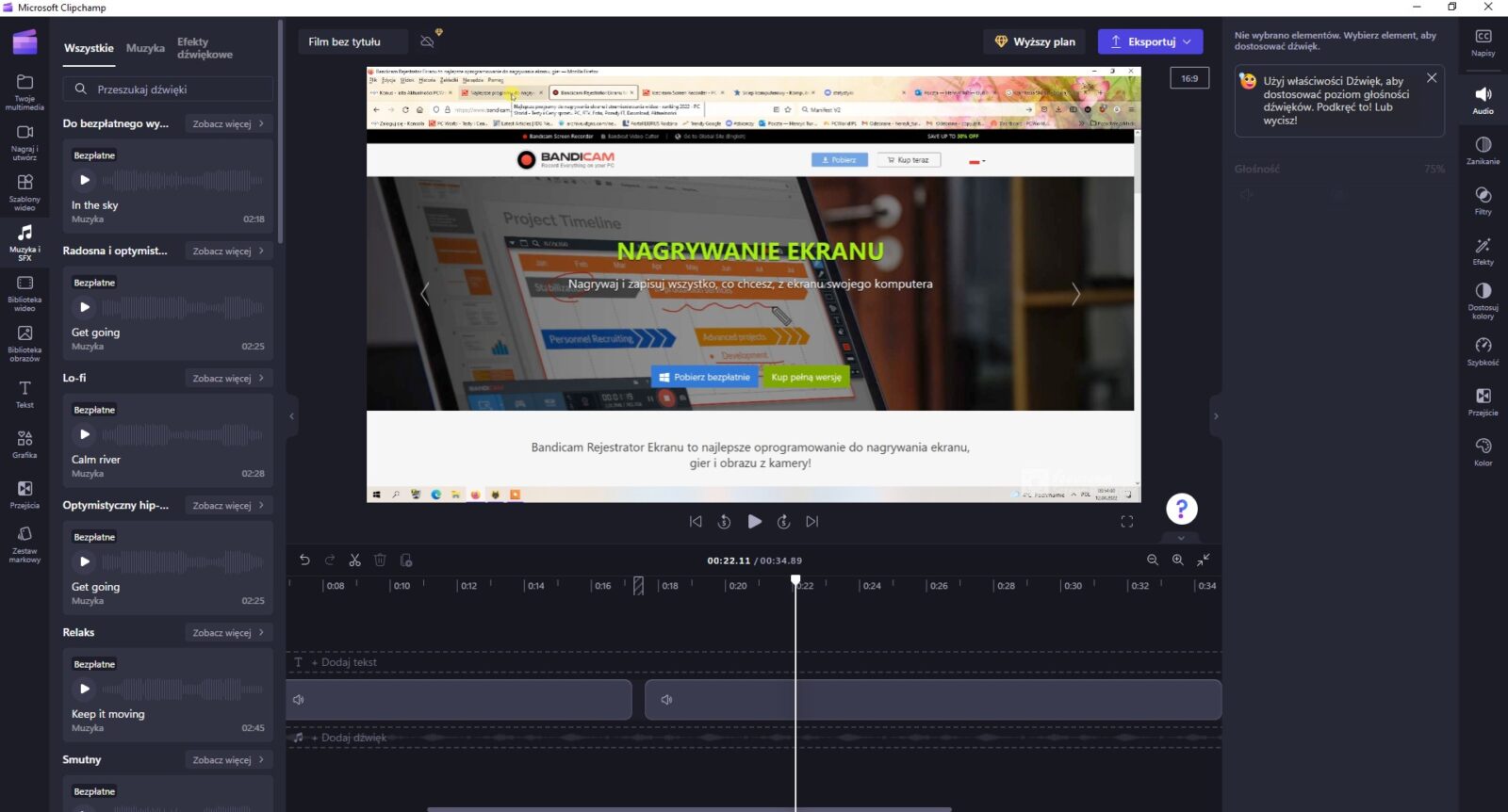Click the timeline ruler at 0:26
The image size is (1508, 812).
coord(939,585)
